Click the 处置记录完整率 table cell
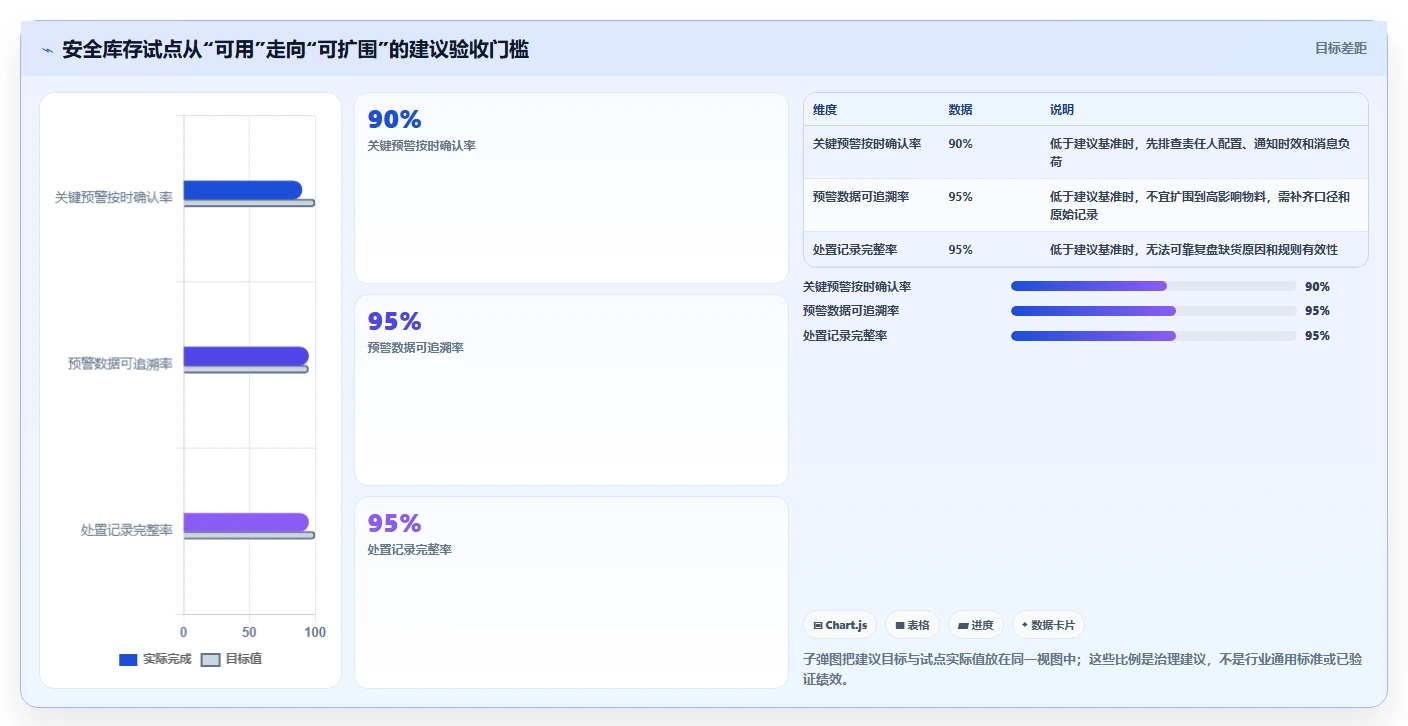1408x726 pixels. pos(855,250)
